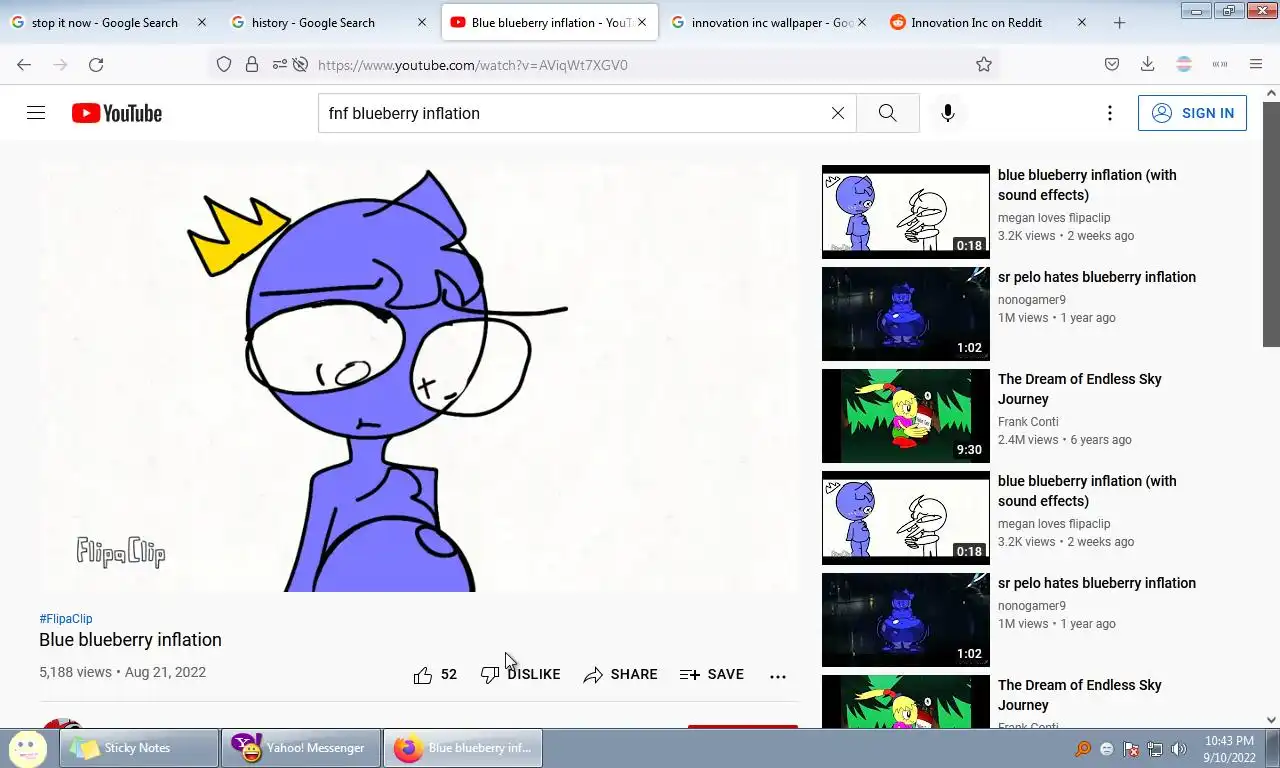This screenshot has width=1280, height=768.
Task: Open the Firefox downloads panel
Action: pyautogui.click(x=1148, y=65)
